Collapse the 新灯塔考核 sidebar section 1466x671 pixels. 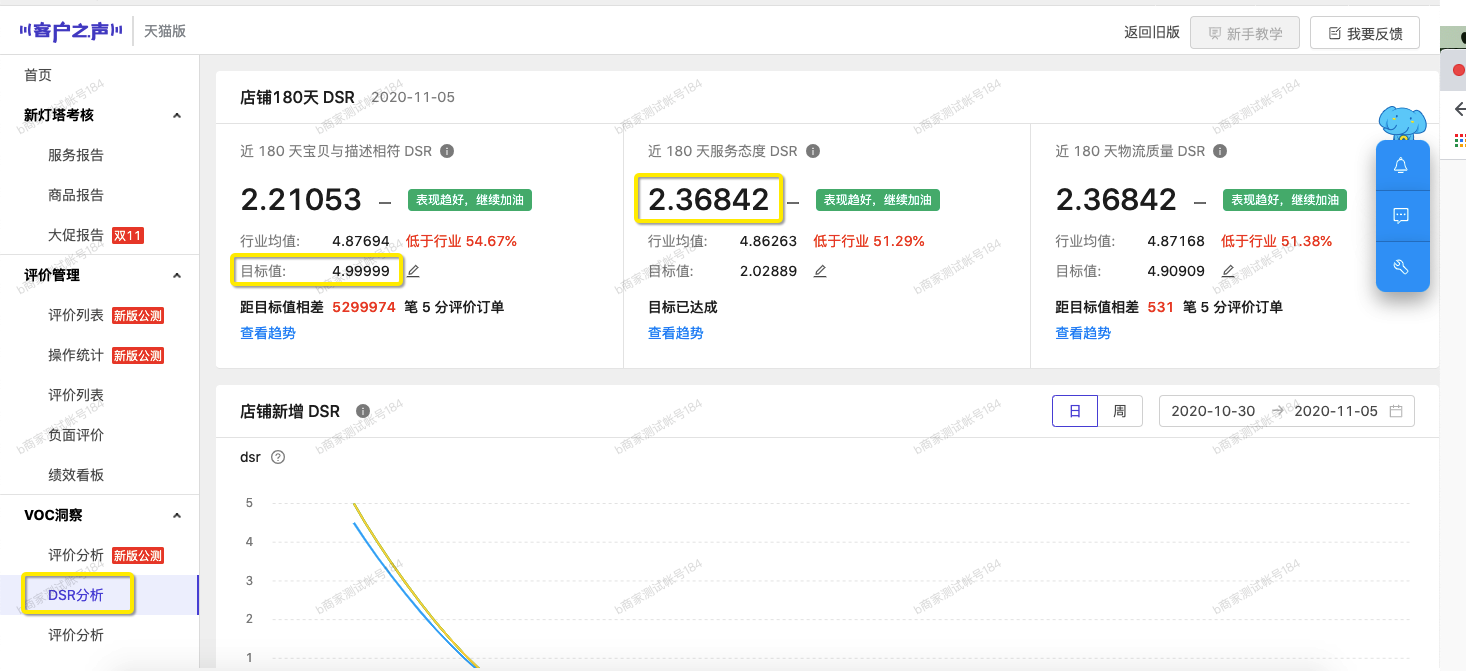177,115
